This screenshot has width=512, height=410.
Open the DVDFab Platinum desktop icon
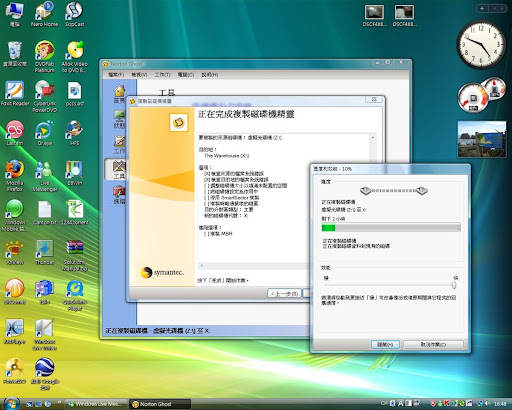[x=44, y=57]
